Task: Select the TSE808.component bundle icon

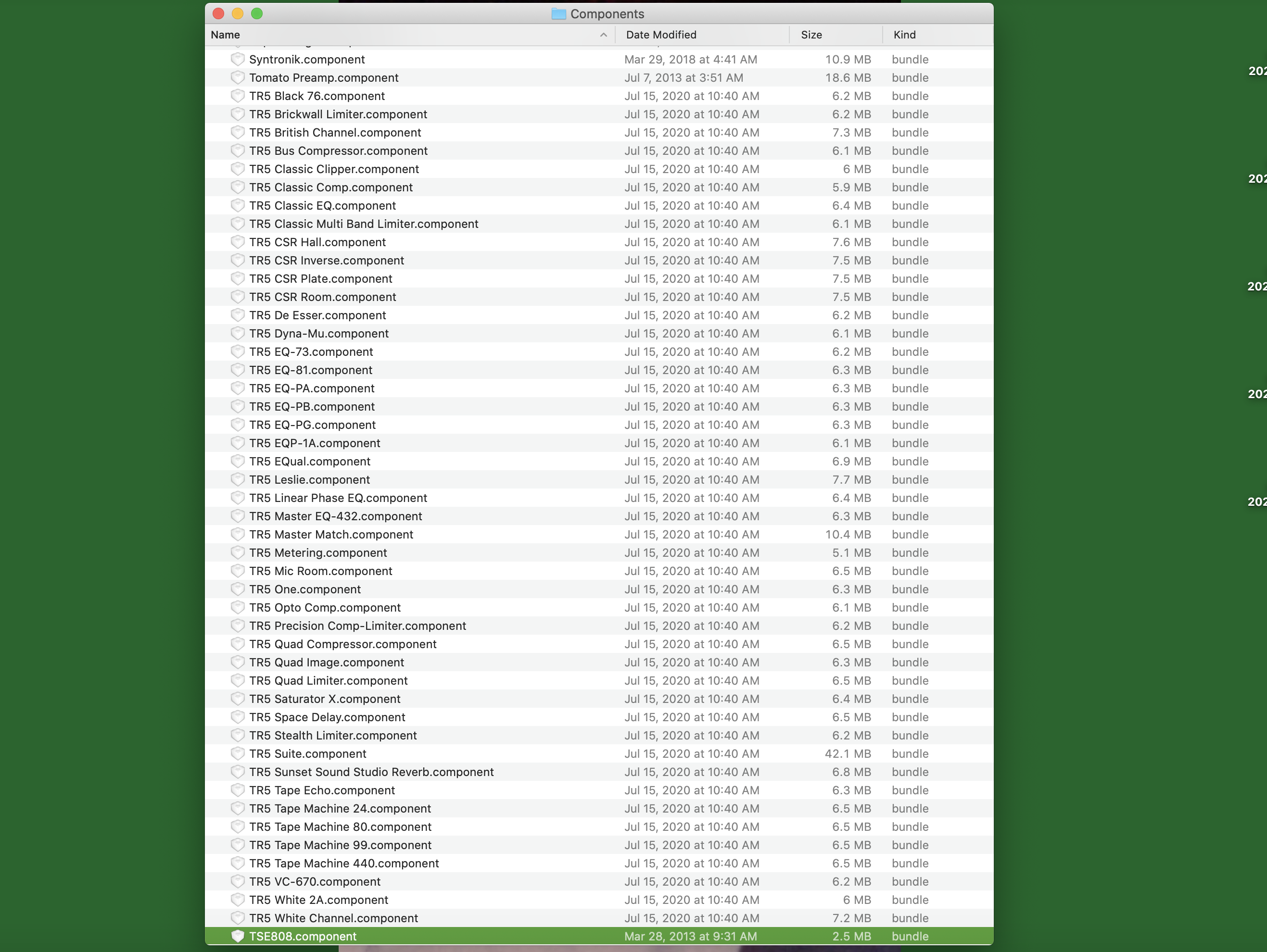Action: pos(237,936)
